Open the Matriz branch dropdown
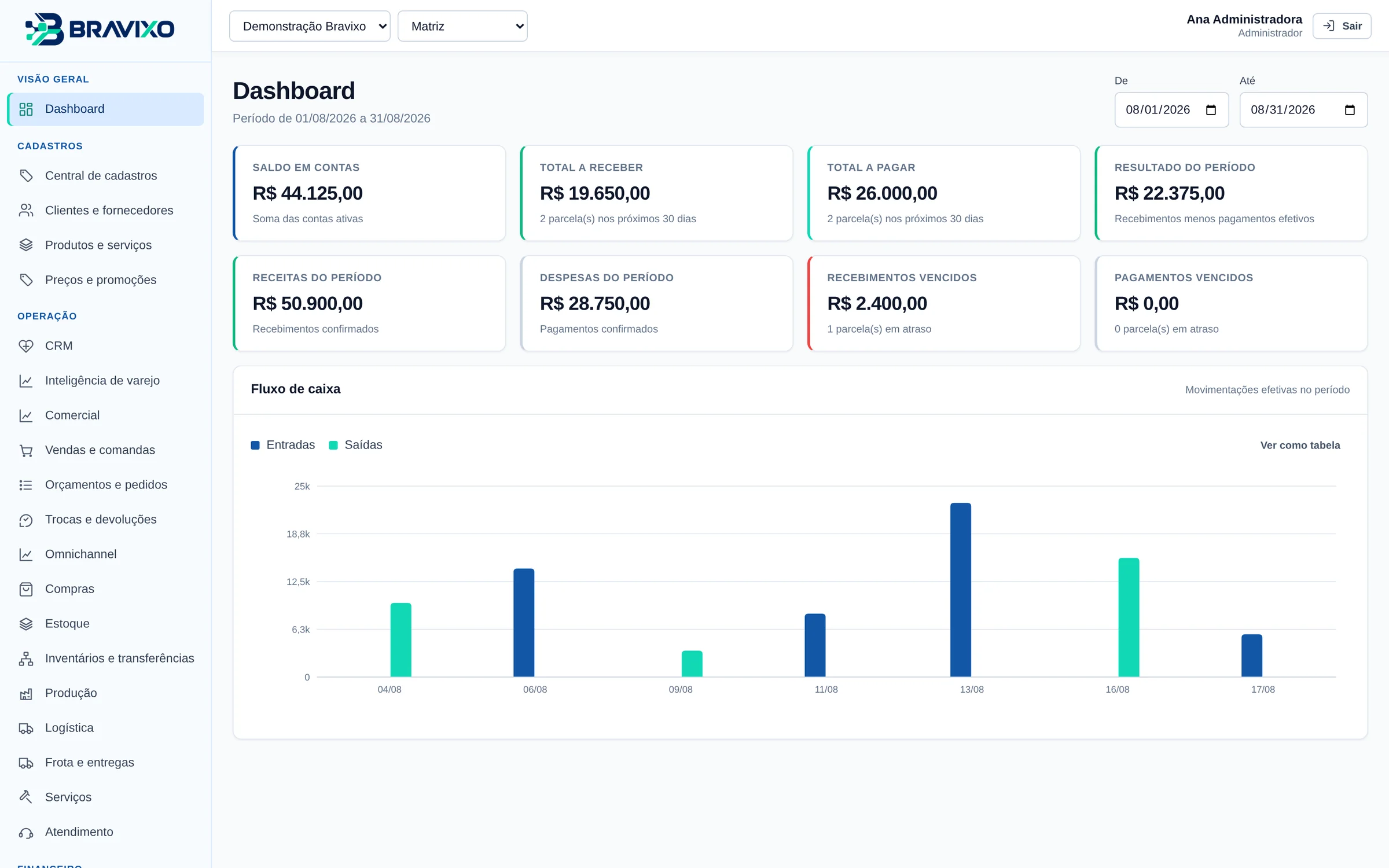1389x868 pixels. (x=462, y=26)
